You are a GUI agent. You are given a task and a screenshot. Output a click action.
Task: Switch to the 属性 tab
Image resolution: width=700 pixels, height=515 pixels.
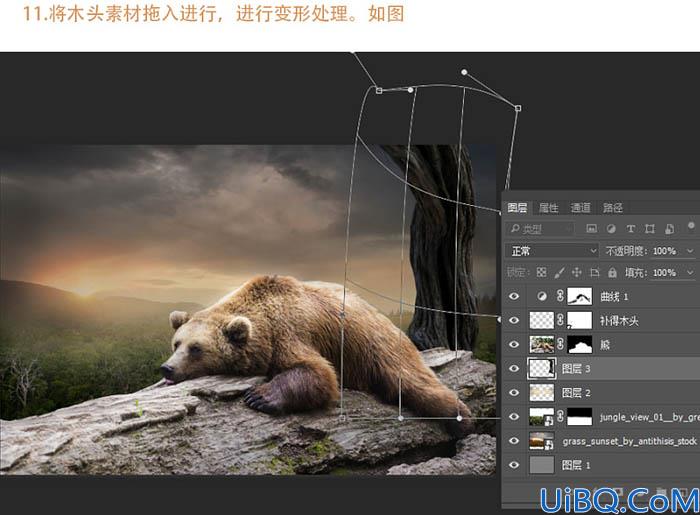click(548, 208)
